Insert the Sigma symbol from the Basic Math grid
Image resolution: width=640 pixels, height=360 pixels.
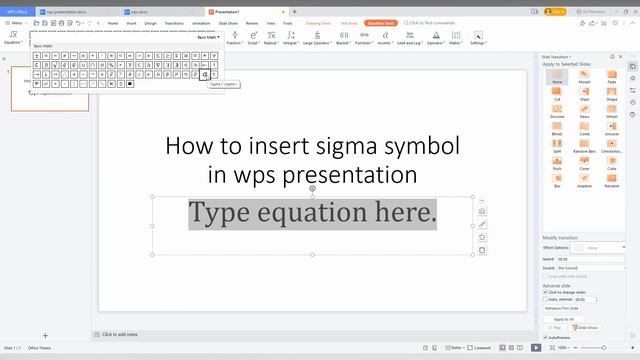(204, 75)
